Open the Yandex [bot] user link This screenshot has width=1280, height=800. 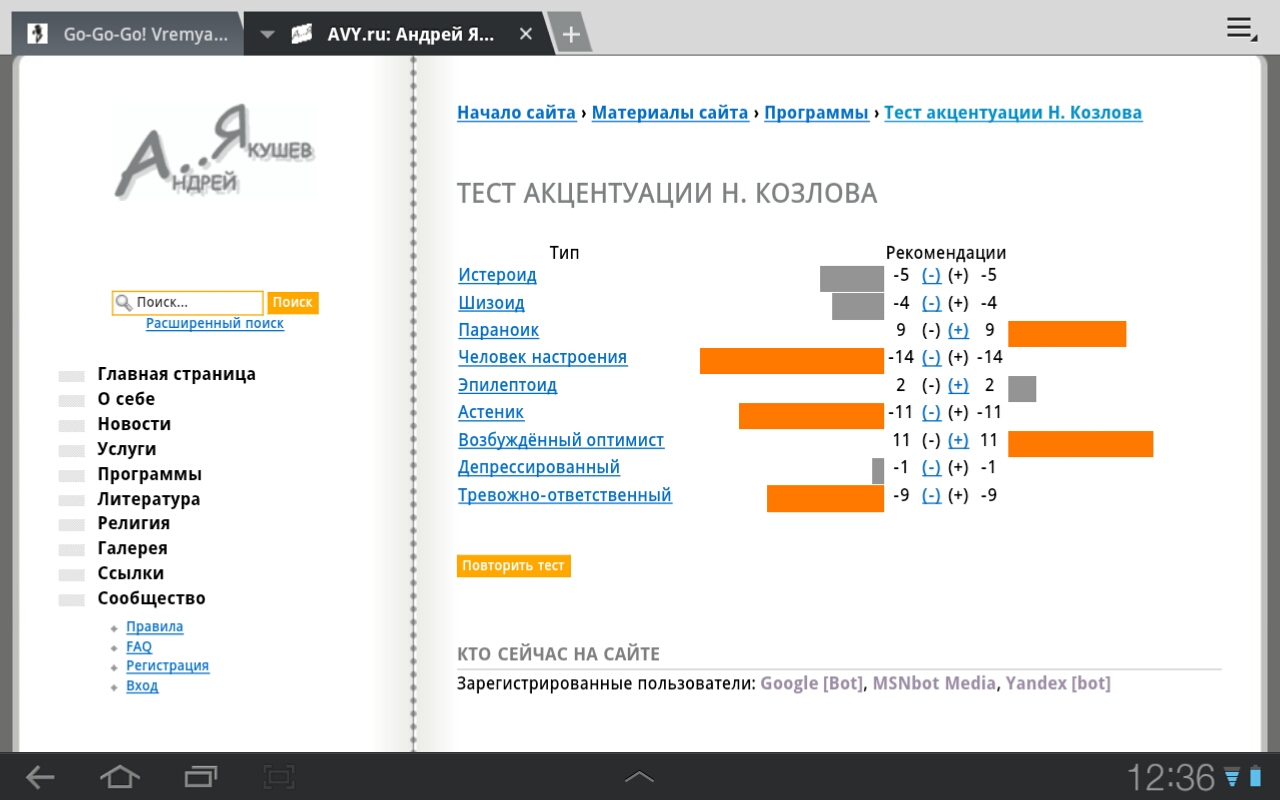coord(1058,684)
